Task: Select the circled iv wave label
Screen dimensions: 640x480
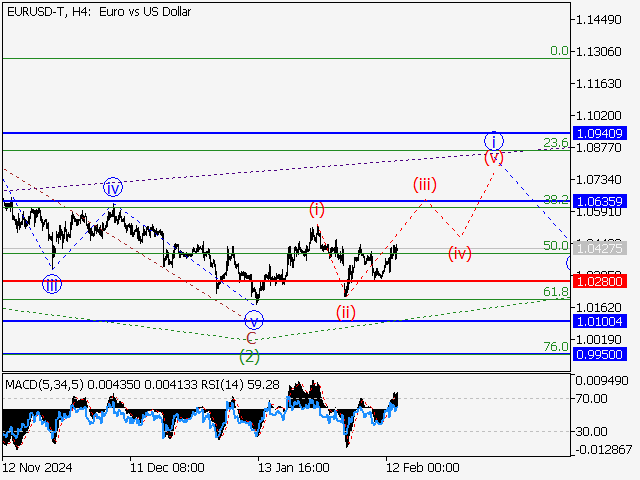Action: [113, 187]
